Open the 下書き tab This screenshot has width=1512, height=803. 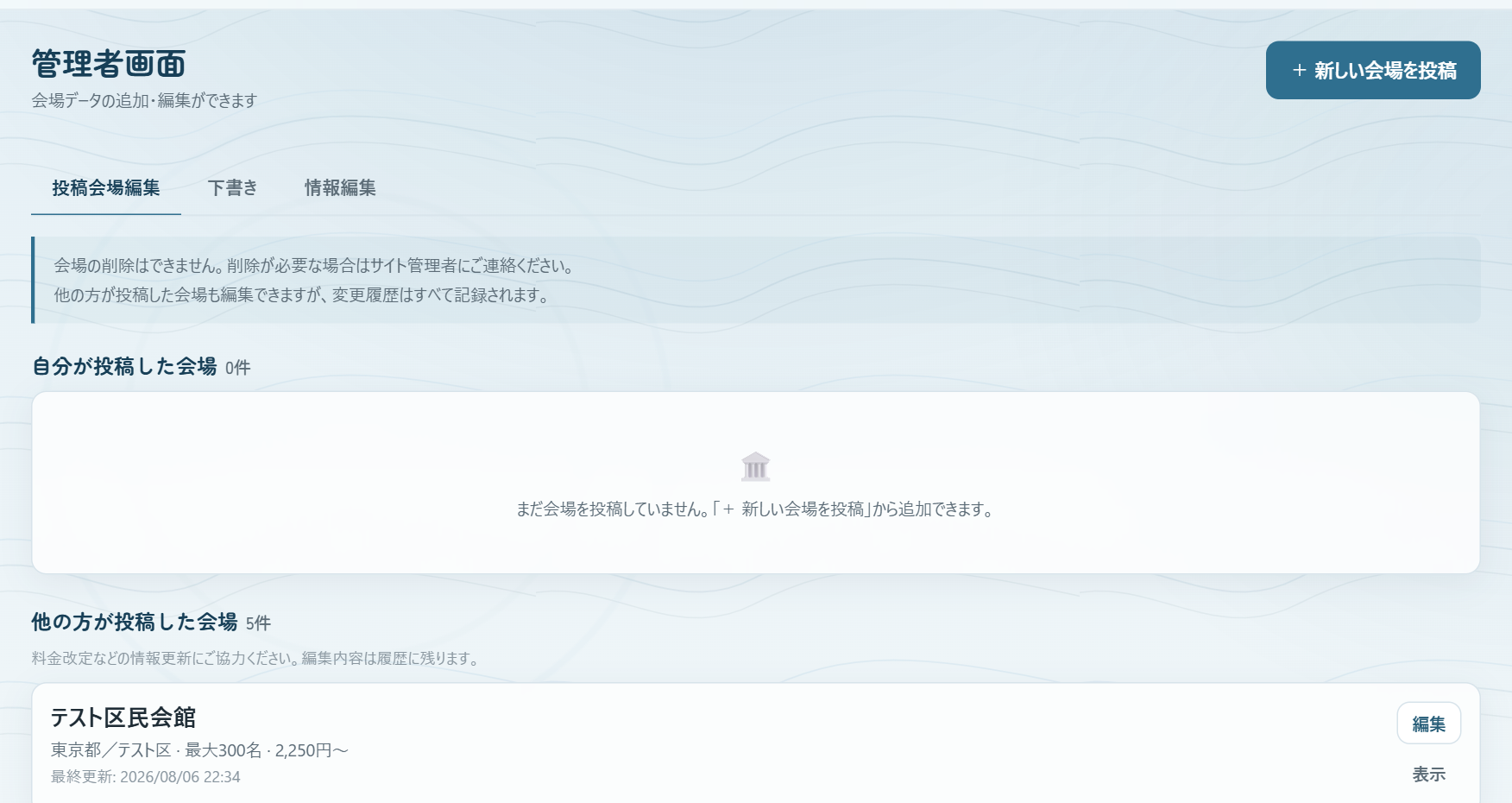[232, 187]
